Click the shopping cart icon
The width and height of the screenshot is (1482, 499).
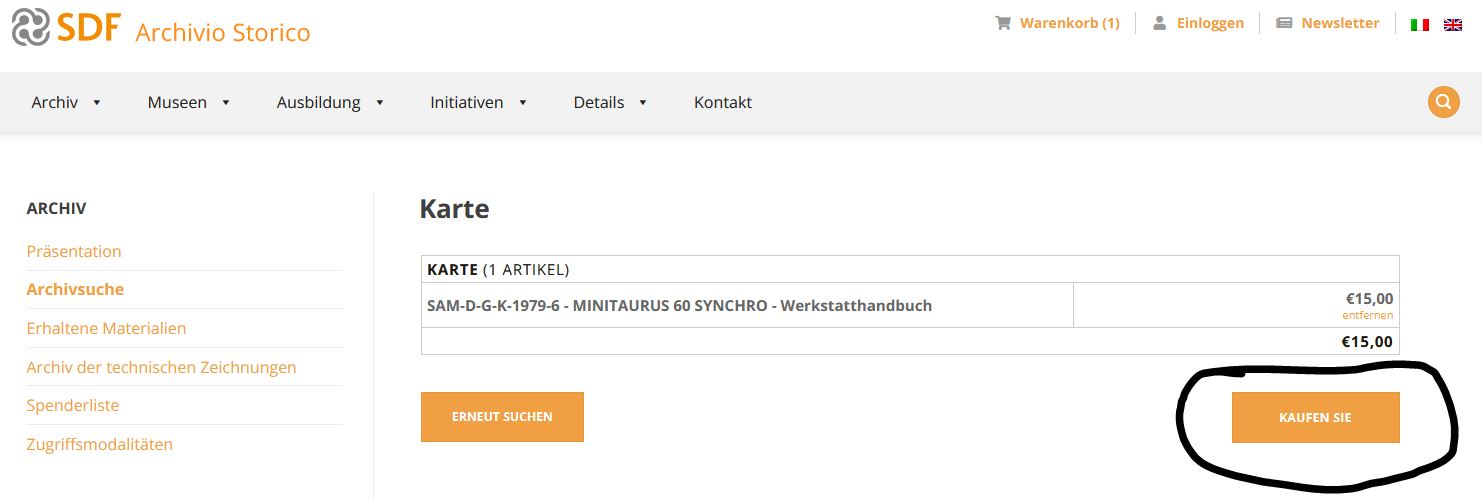1002,23
